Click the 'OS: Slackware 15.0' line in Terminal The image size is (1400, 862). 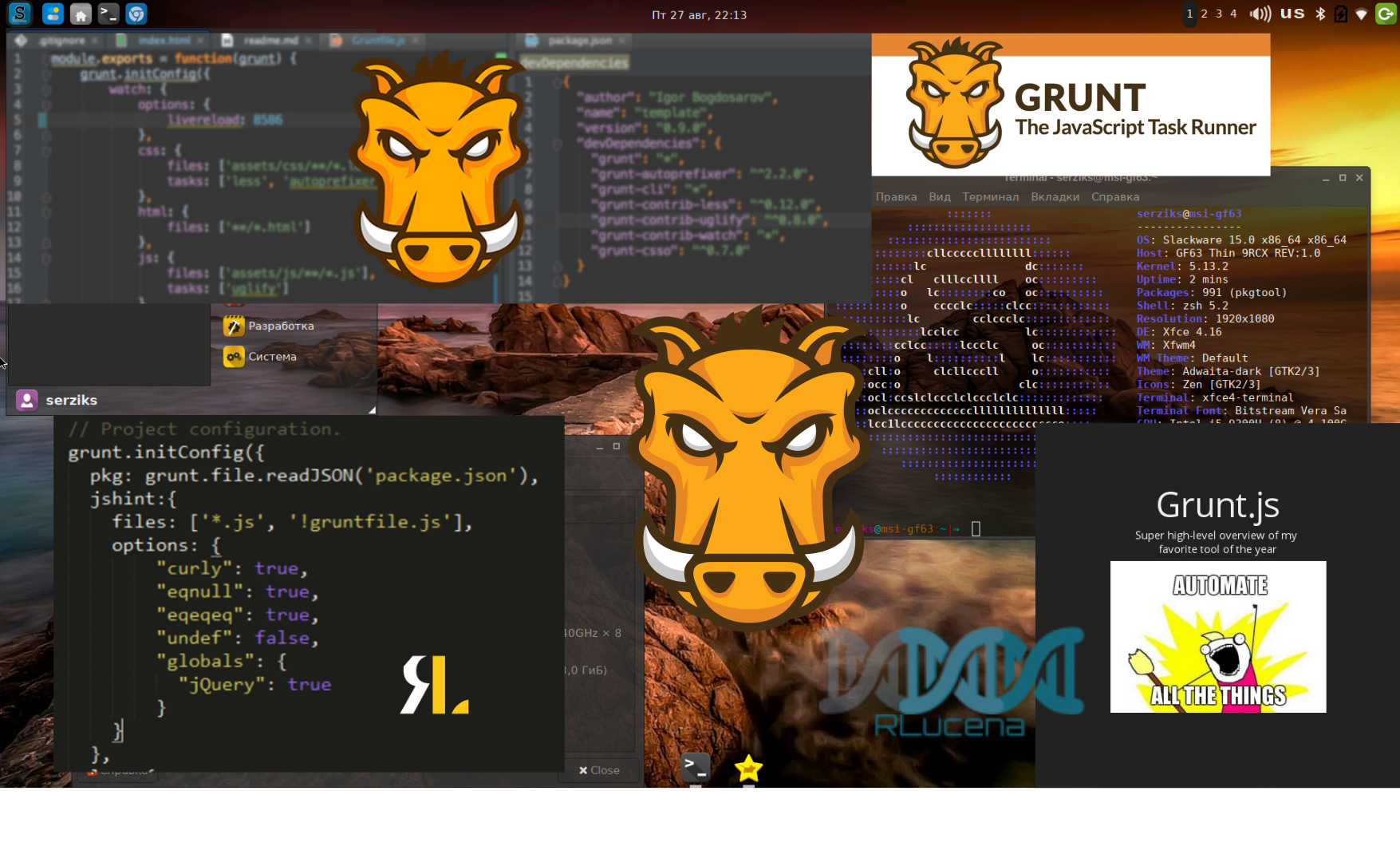[x=1241, y=239]
